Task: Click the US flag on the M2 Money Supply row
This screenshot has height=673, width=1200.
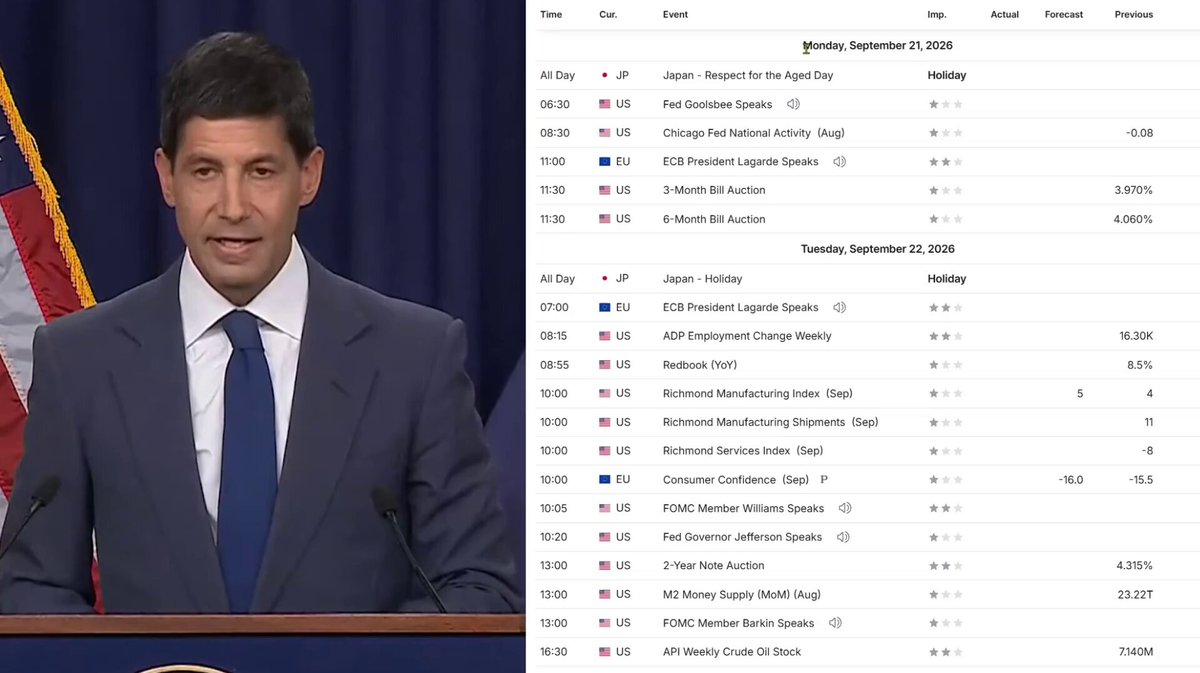Action: coord(604,595)
